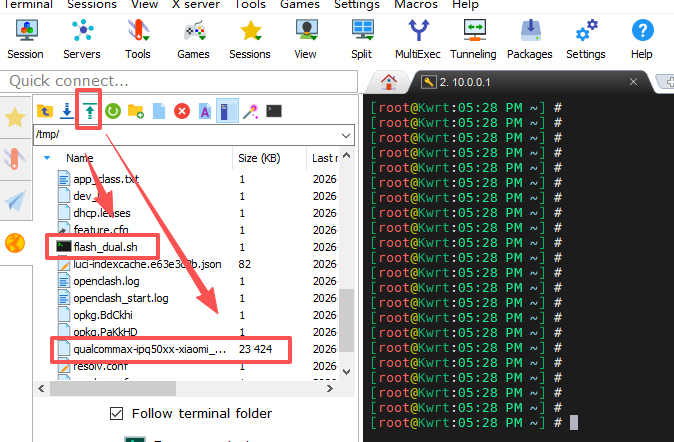Create a new file in SFTP panel
This screenshot has width=674, height=442.
(x=159, y=111)
